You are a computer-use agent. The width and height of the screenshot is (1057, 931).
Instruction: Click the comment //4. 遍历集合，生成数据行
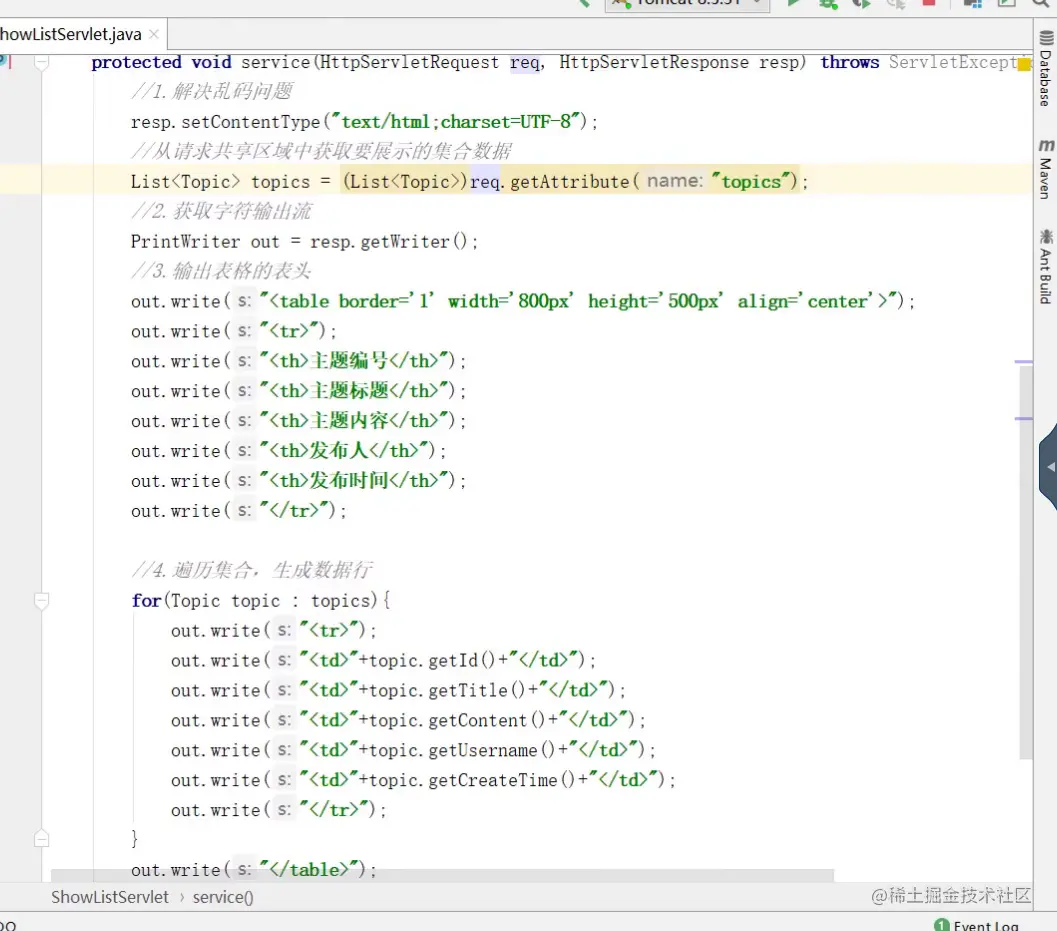[252, 570]
